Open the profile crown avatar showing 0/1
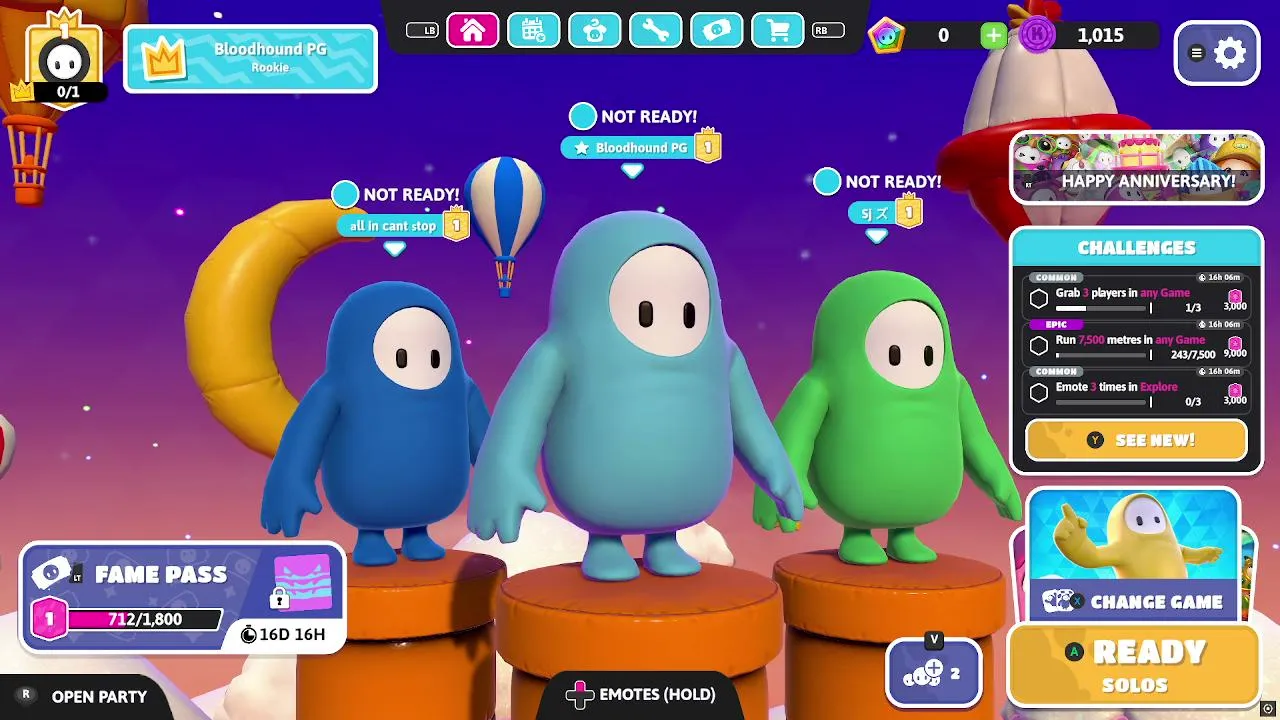The height and width of the screenshot is (720, 1280). (65, 60)
